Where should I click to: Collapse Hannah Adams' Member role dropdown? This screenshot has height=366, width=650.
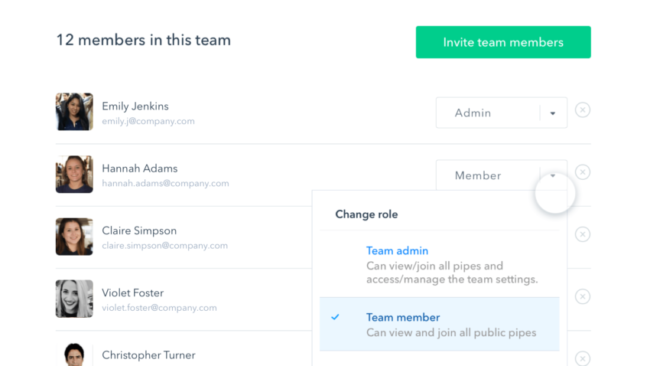tap(502, 175)
